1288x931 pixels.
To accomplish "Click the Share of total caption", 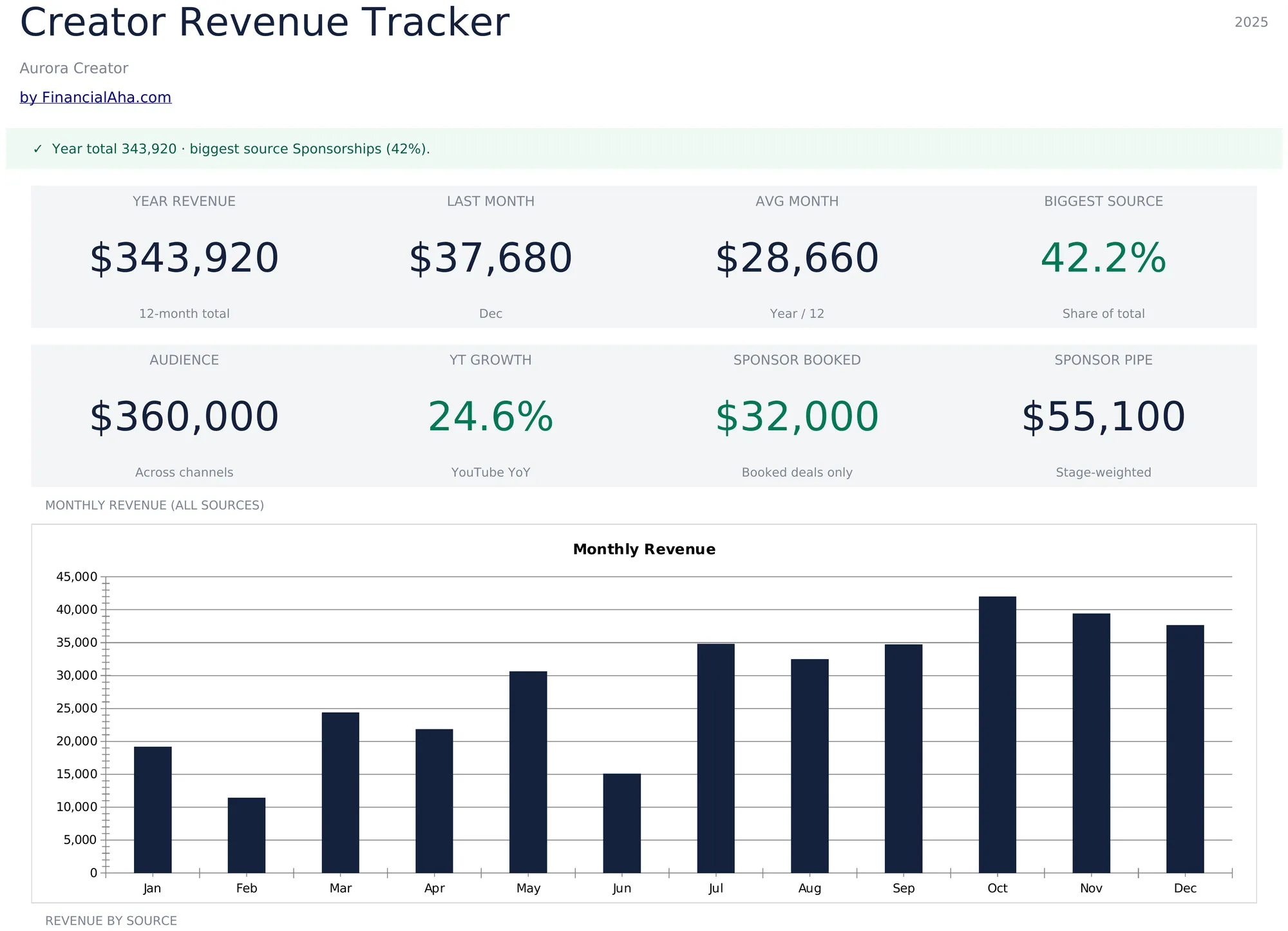I will click(x=1104, y=314).
